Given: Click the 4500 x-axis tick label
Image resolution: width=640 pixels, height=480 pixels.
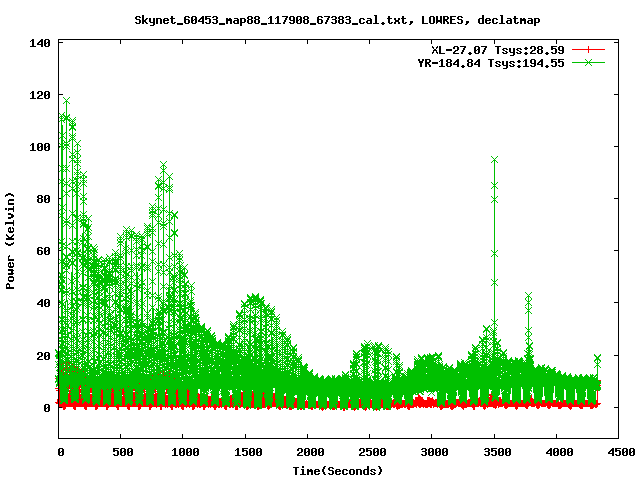Looking at the screenshot, I should 620,452.
